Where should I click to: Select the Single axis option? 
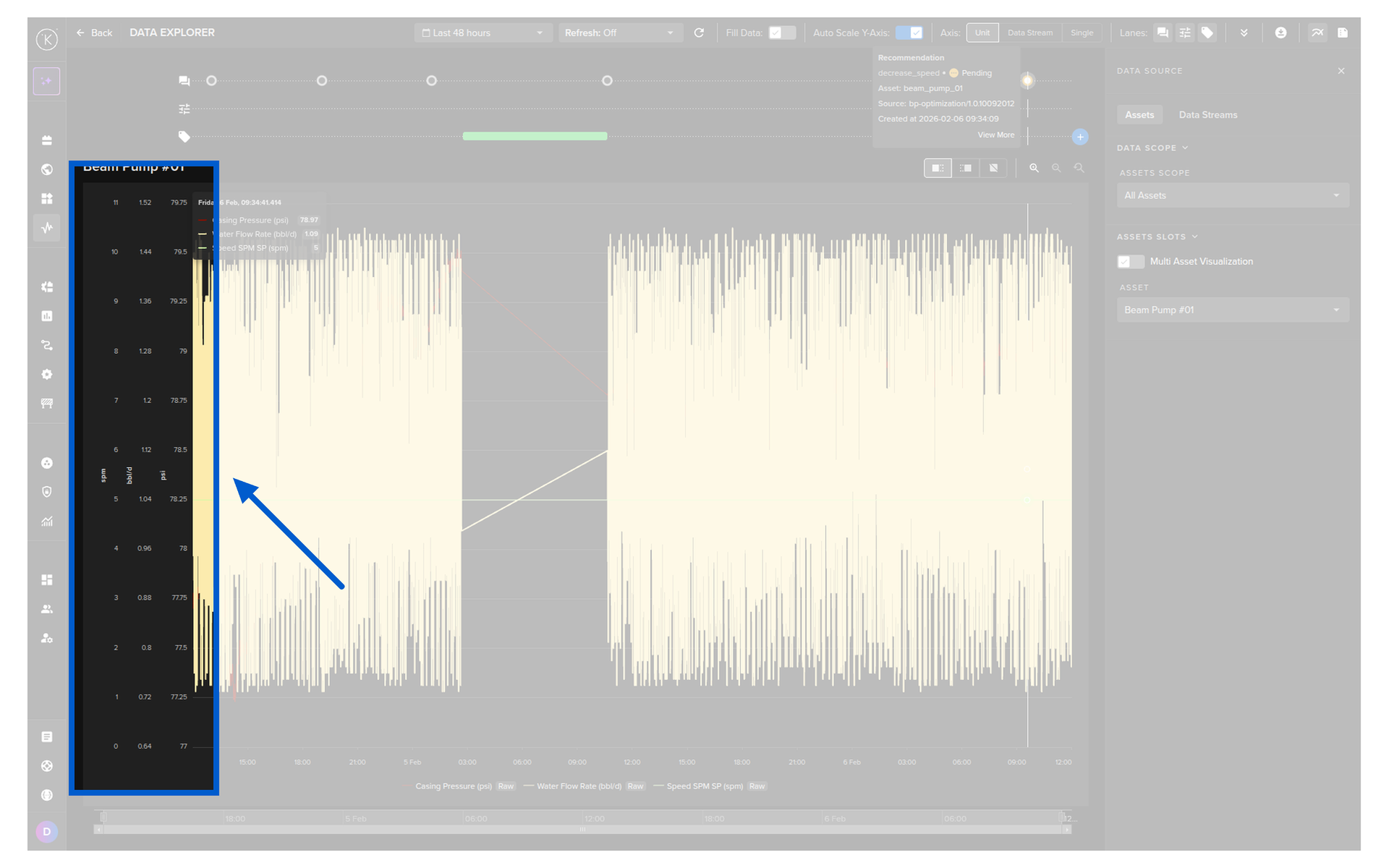pyautogui.click(x=1082, y=33)
